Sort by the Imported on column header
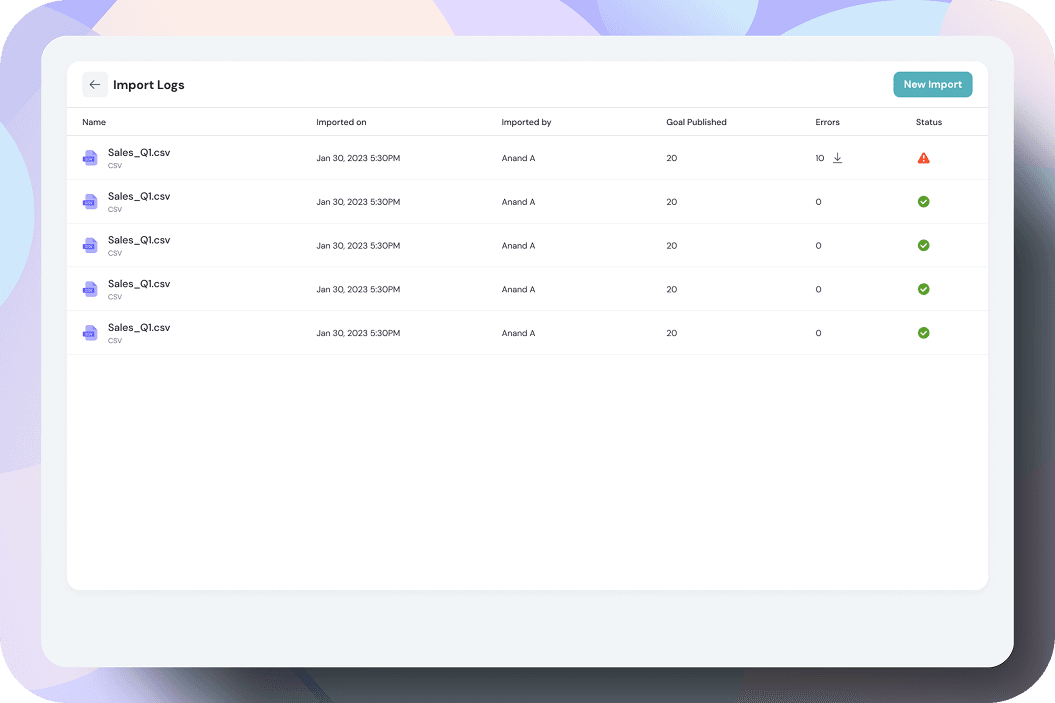Viewport: 1055px width, 703px height. point(341,122)
